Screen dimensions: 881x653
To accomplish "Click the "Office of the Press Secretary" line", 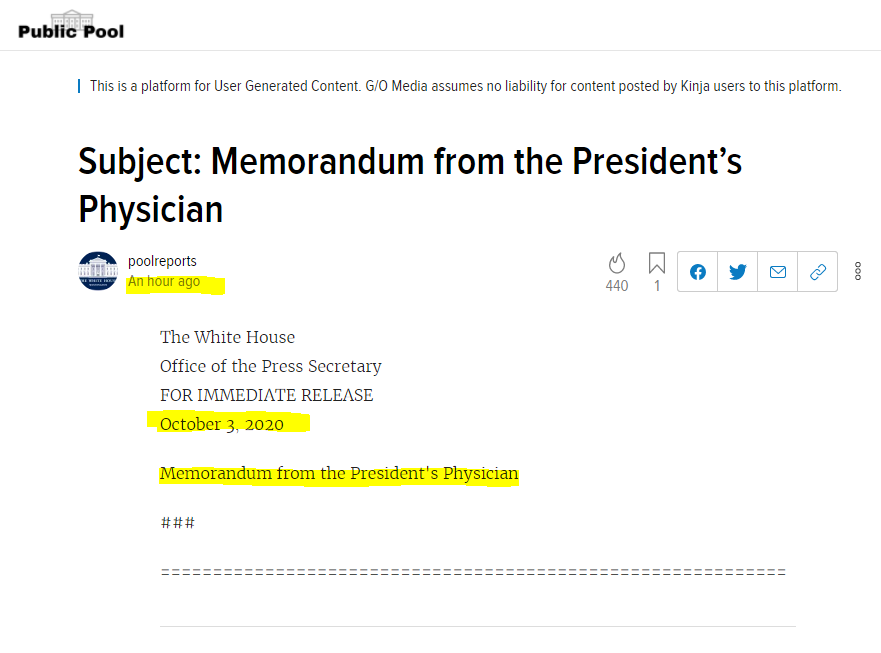I will (270, 366).
